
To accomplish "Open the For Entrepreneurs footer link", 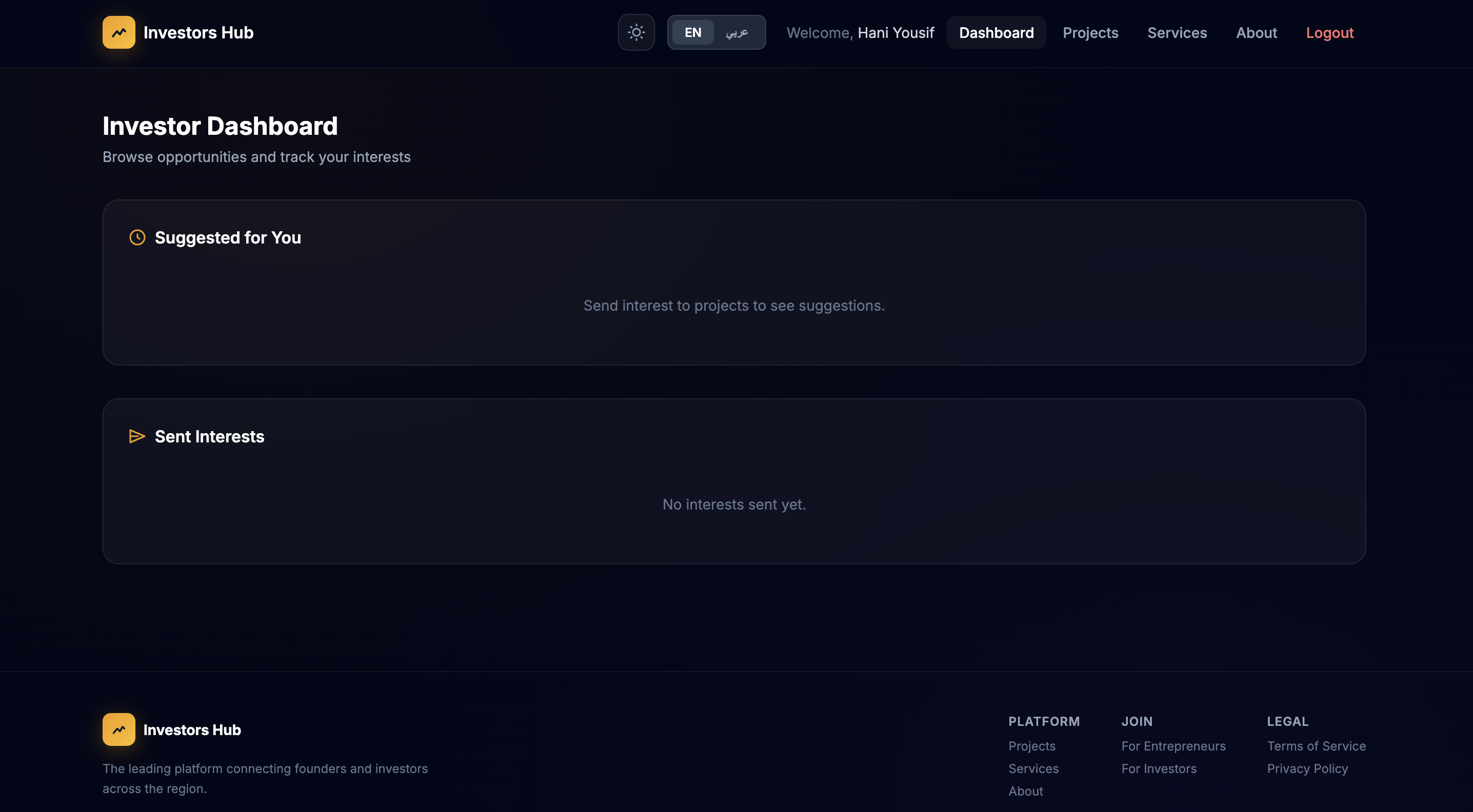I will (x=1173, y=746).
